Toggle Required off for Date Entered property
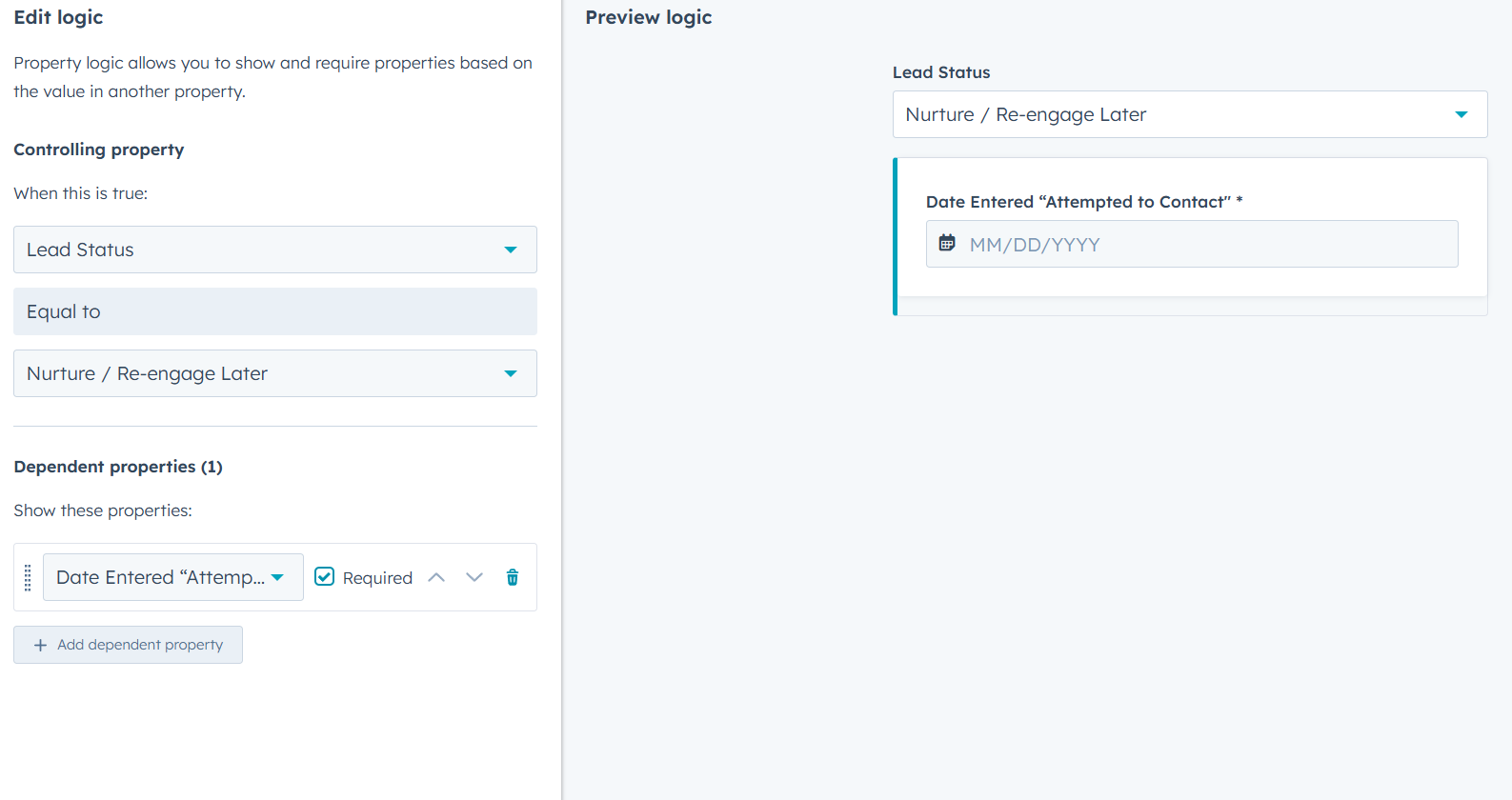Image resolution: width=1512 pixels, height=800 pixels. tap(325, 577)
